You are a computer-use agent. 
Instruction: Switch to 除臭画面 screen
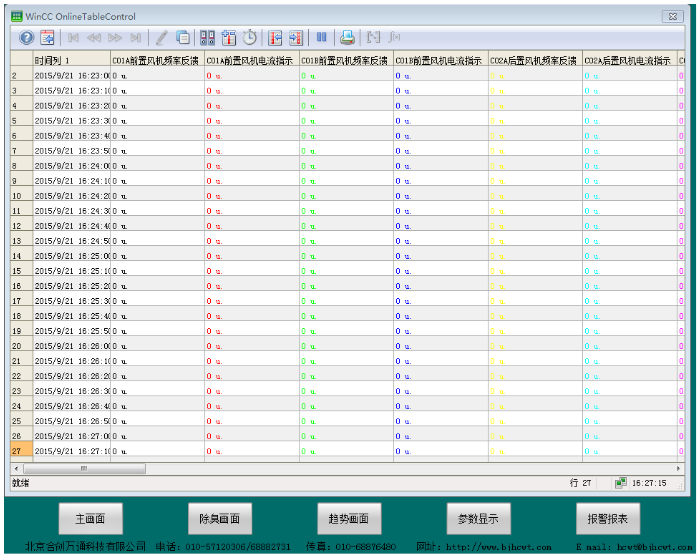point(220,519)
